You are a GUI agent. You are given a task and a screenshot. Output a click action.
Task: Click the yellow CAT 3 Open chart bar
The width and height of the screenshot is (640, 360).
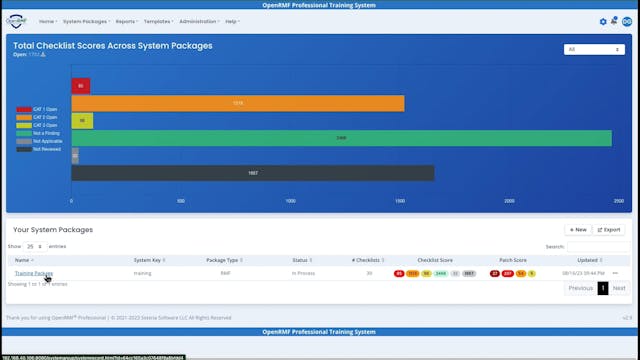tap(82, 121)
